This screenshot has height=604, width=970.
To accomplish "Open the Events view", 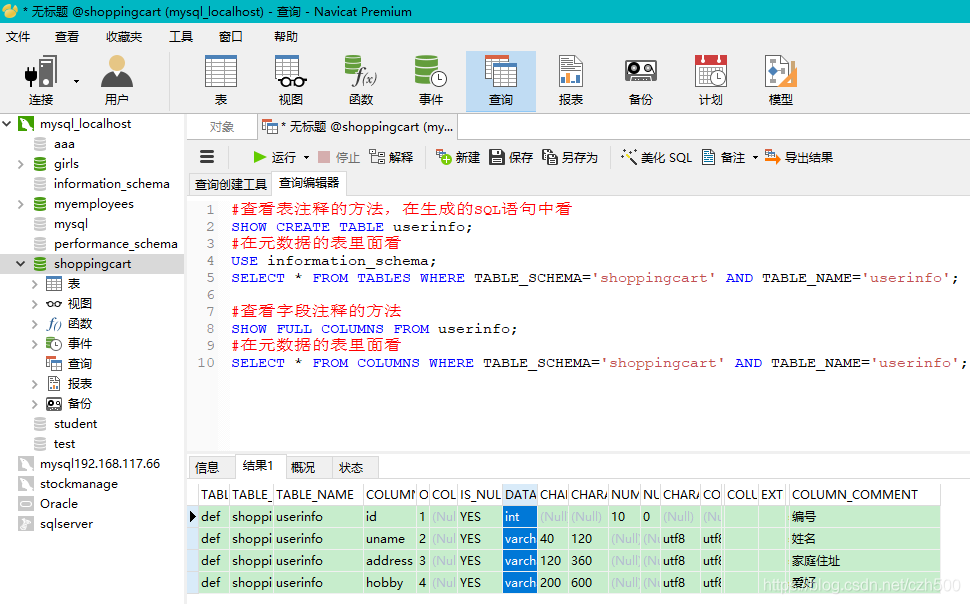I will [x=430, y=80].
